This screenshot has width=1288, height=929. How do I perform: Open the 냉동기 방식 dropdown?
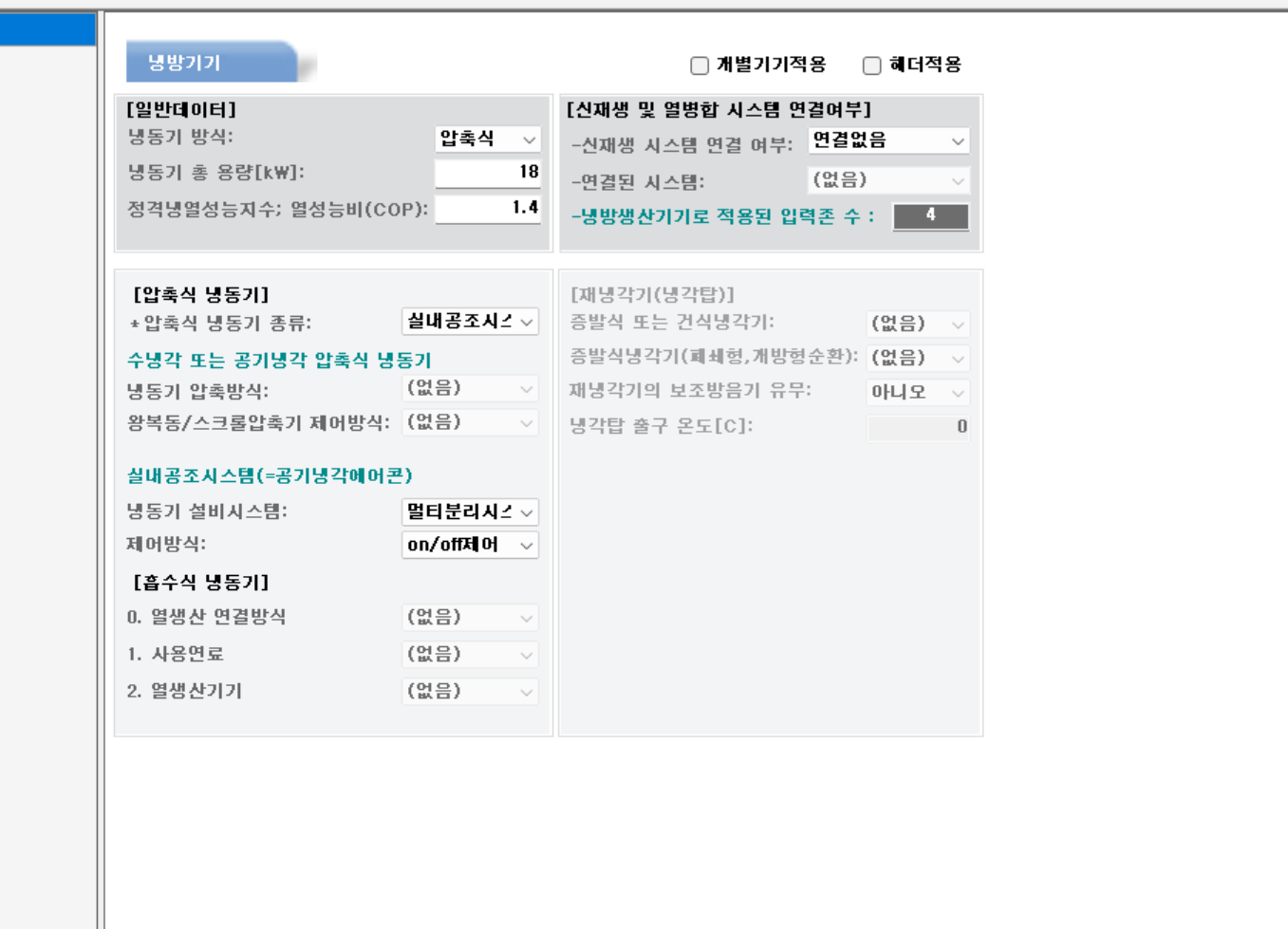click(x=488, y=139)
